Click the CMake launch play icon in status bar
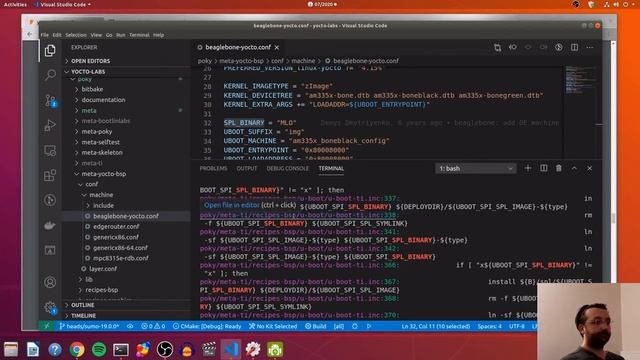This screenshot has height=360, width=640. pyautogui.click(x=369, y=326)
